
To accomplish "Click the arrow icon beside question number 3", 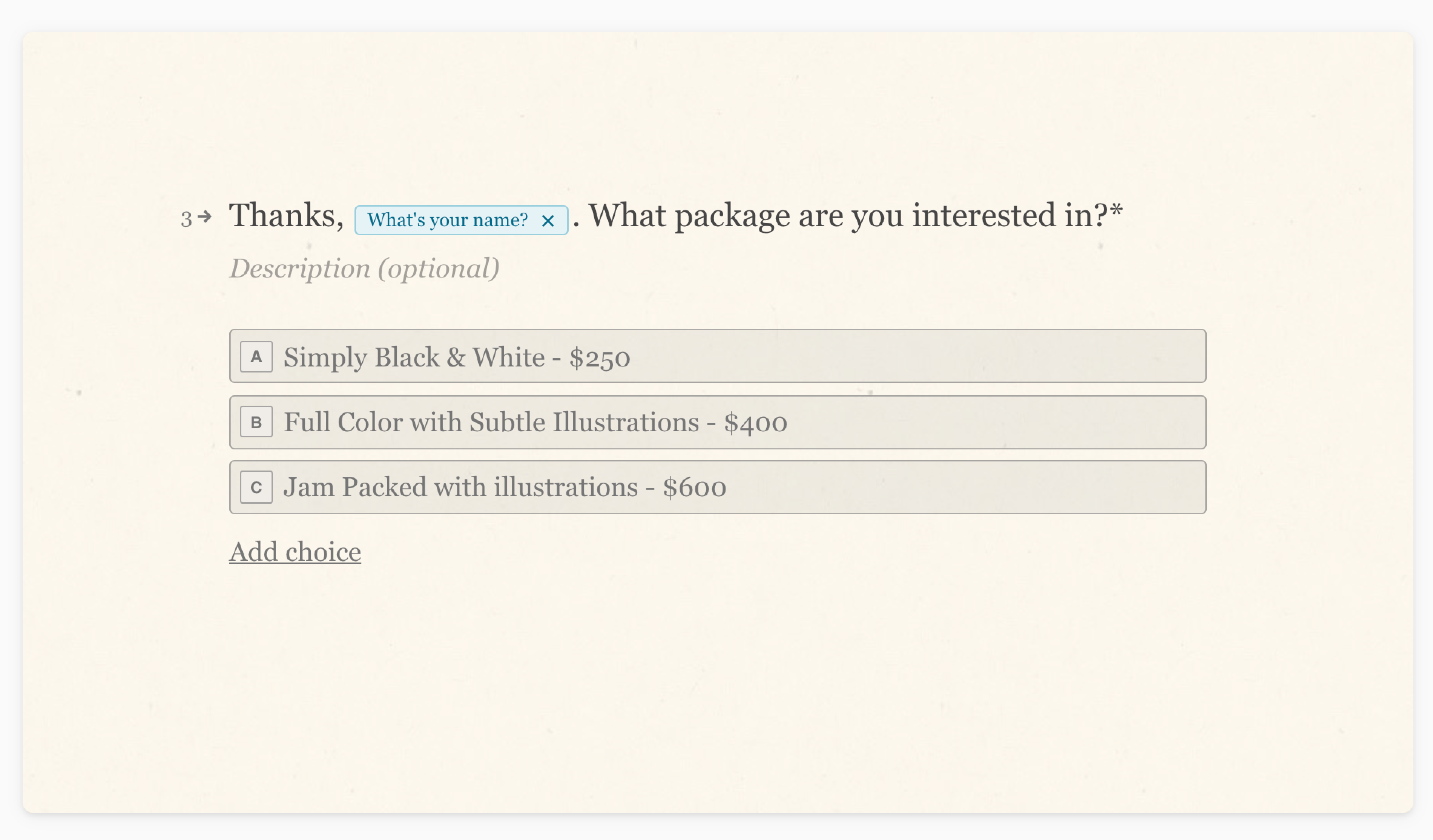I will click(205, 216).
